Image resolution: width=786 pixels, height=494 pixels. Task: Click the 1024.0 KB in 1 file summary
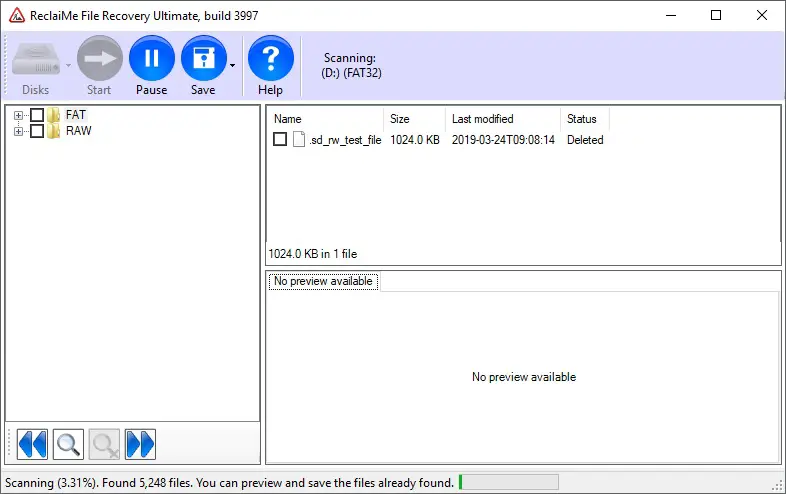click(313, 254)
